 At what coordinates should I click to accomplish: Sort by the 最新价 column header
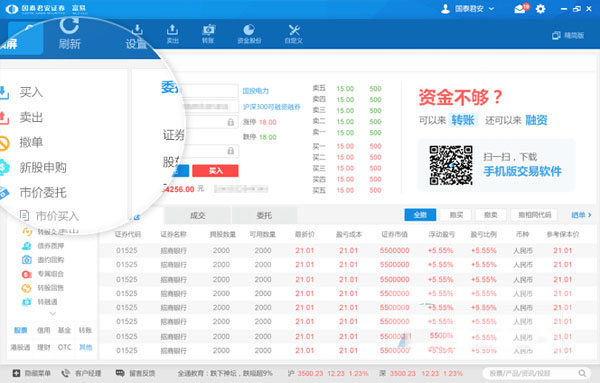click(x=305, y=234)
